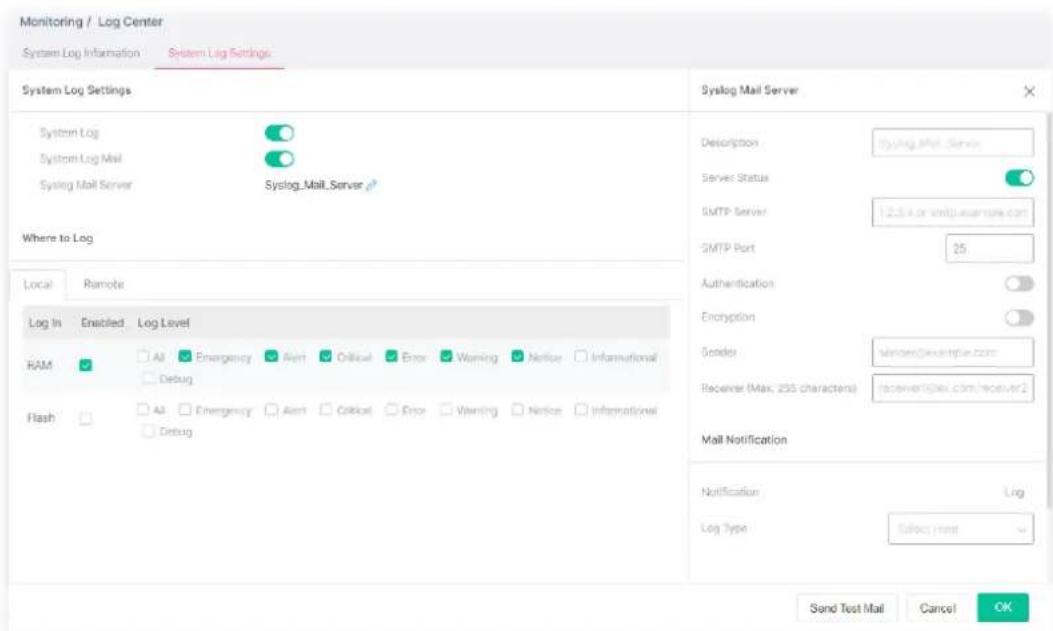Uncheck RAM Notice log level
Screen dimensions: 1053x631
tap(517, 356)
